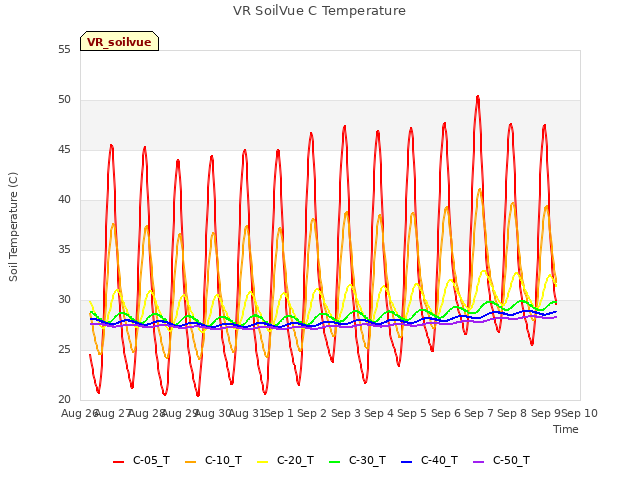
Task: Click the 45 y-axis tick label
Action: (x=64, y=150)
